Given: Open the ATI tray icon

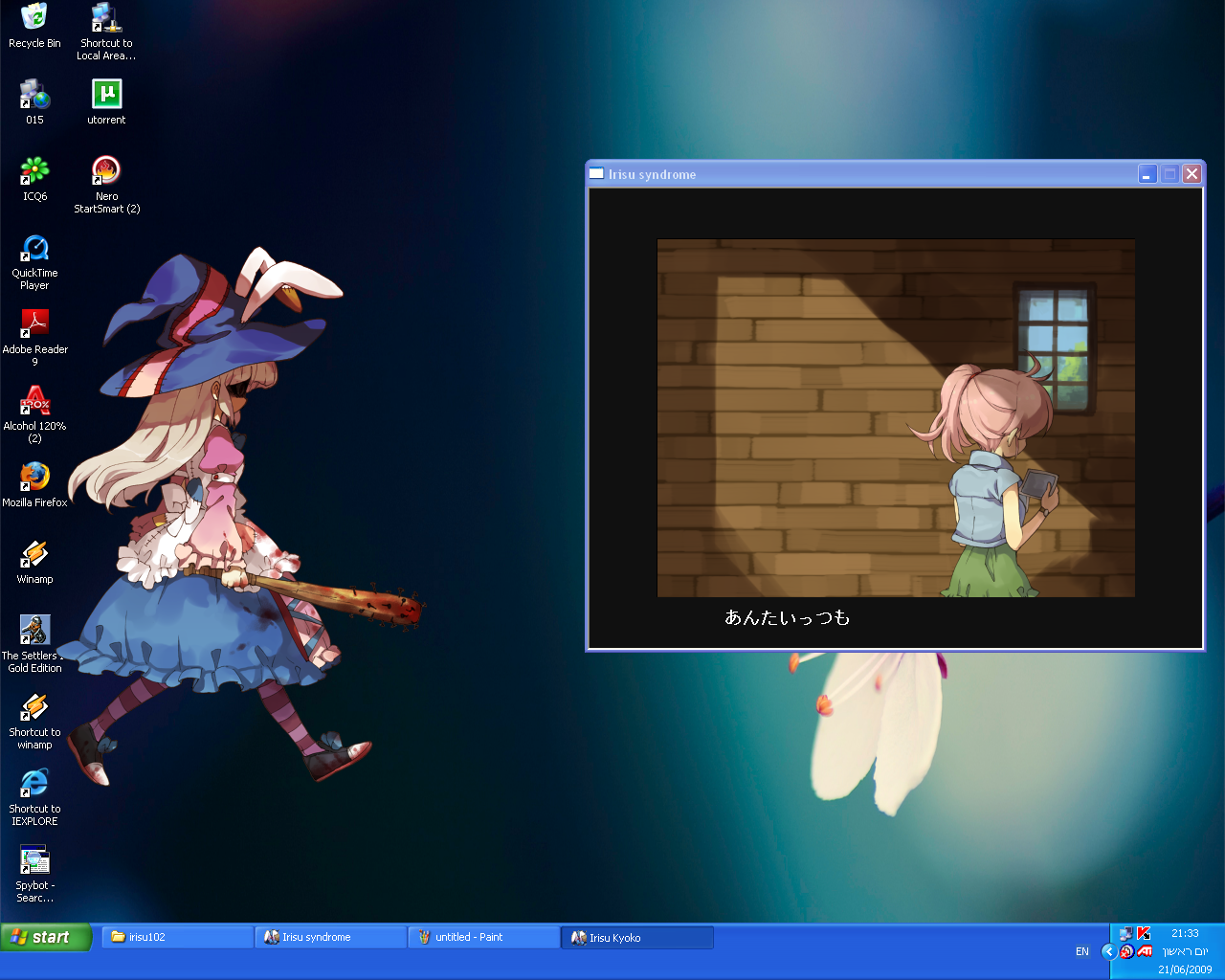Looking at the screenshot, I should point(1144,951).
